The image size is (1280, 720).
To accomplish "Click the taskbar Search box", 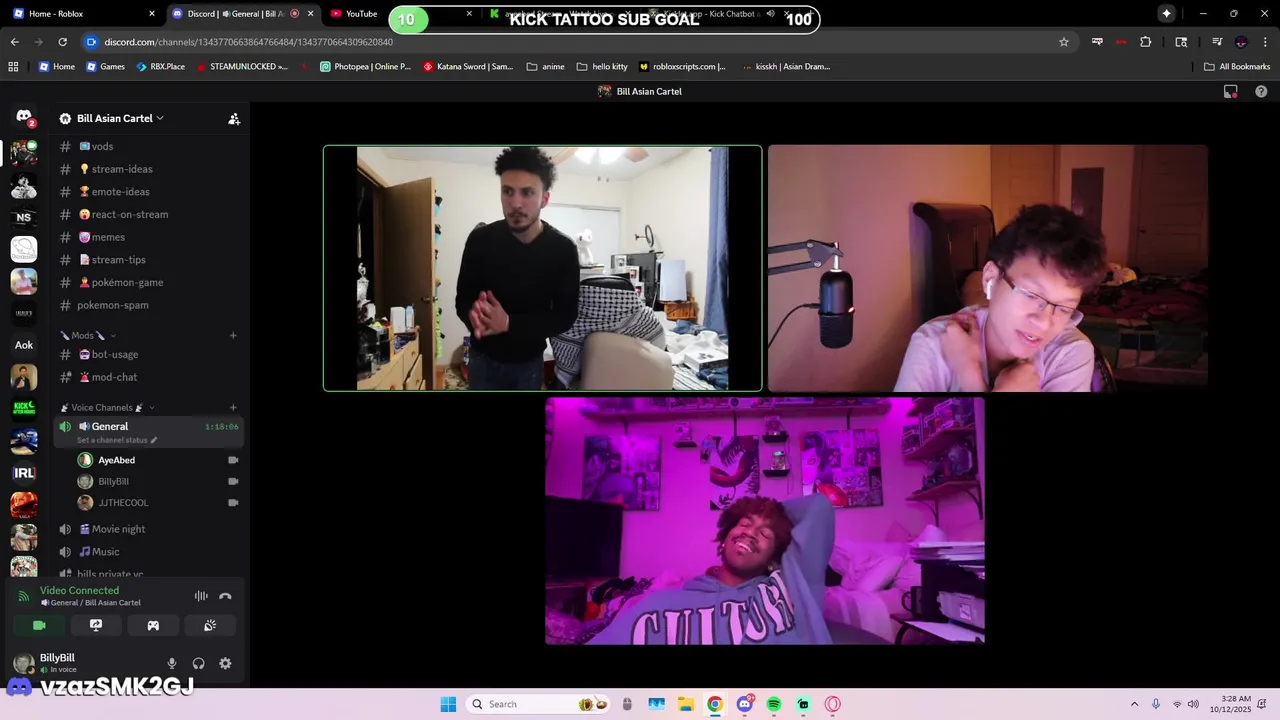I will tap(539, 704).
